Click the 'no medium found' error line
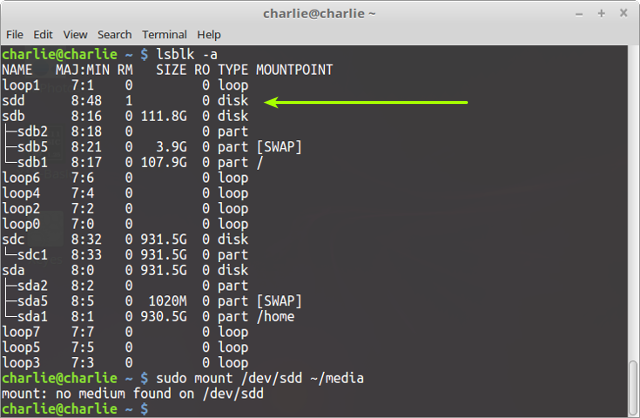The width and height of the screenshot is (640, 418). (133, 394)
